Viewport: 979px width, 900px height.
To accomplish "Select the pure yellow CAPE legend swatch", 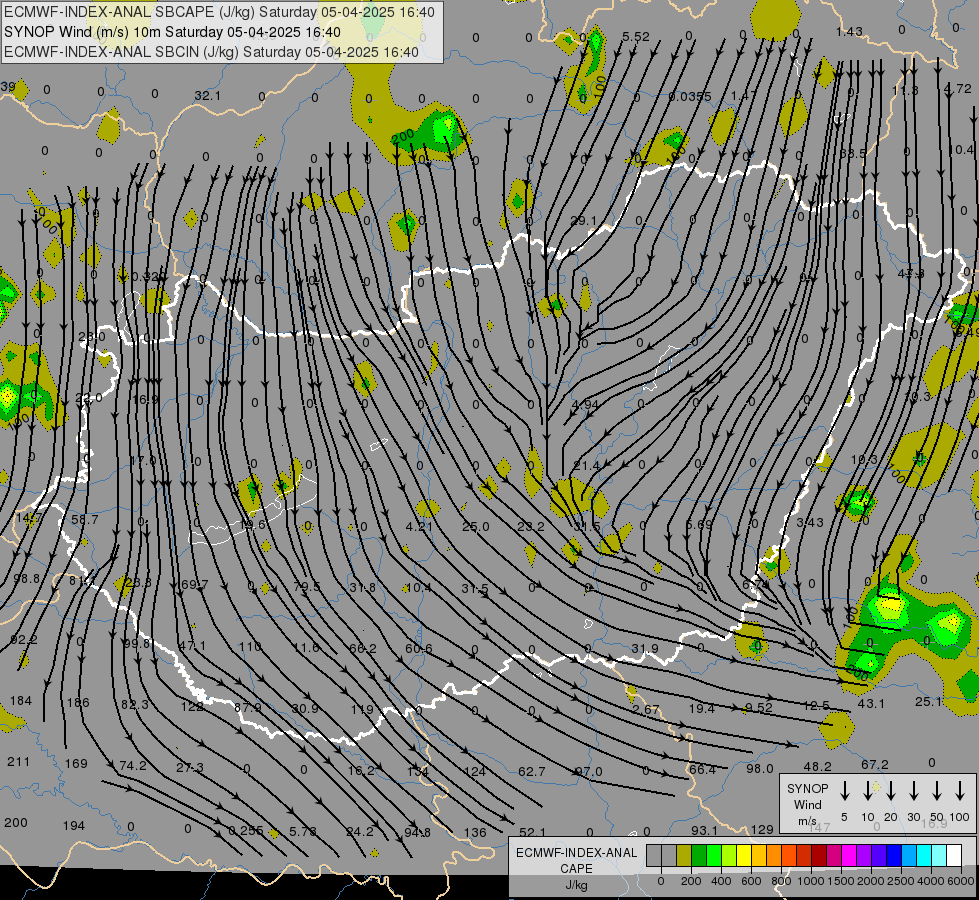I will pyautogui.click(x=744, y=855).
